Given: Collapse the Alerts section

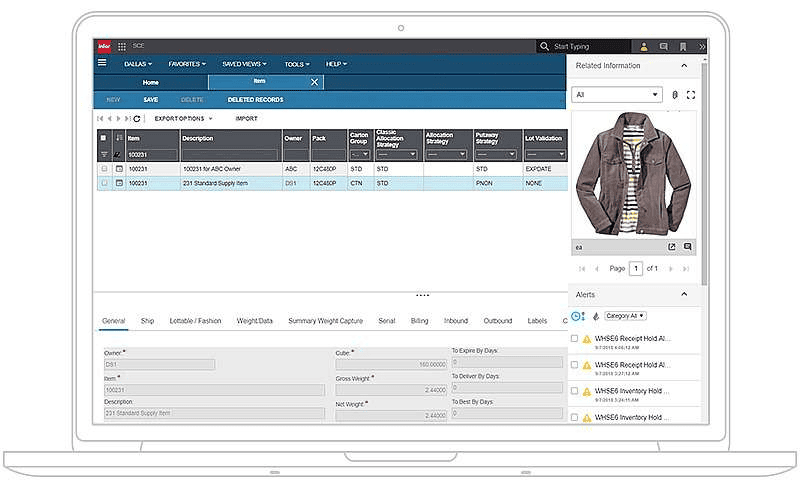Looking at the screenshot, I should point(684,295).
